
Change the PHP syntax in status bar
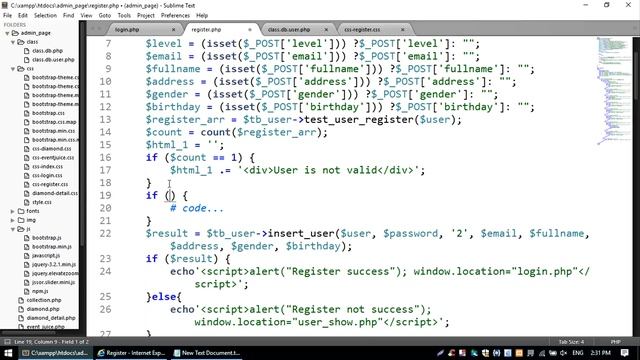[x=616, y=342]
